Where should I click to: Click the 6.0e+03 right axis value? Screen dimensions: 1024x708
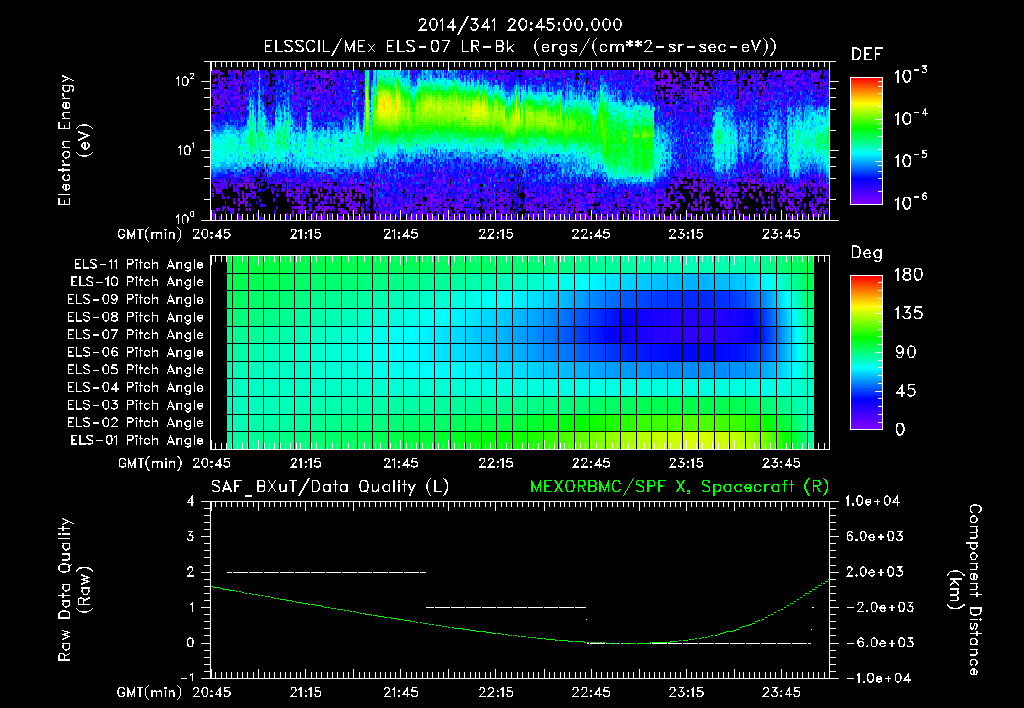click(875, 536)
